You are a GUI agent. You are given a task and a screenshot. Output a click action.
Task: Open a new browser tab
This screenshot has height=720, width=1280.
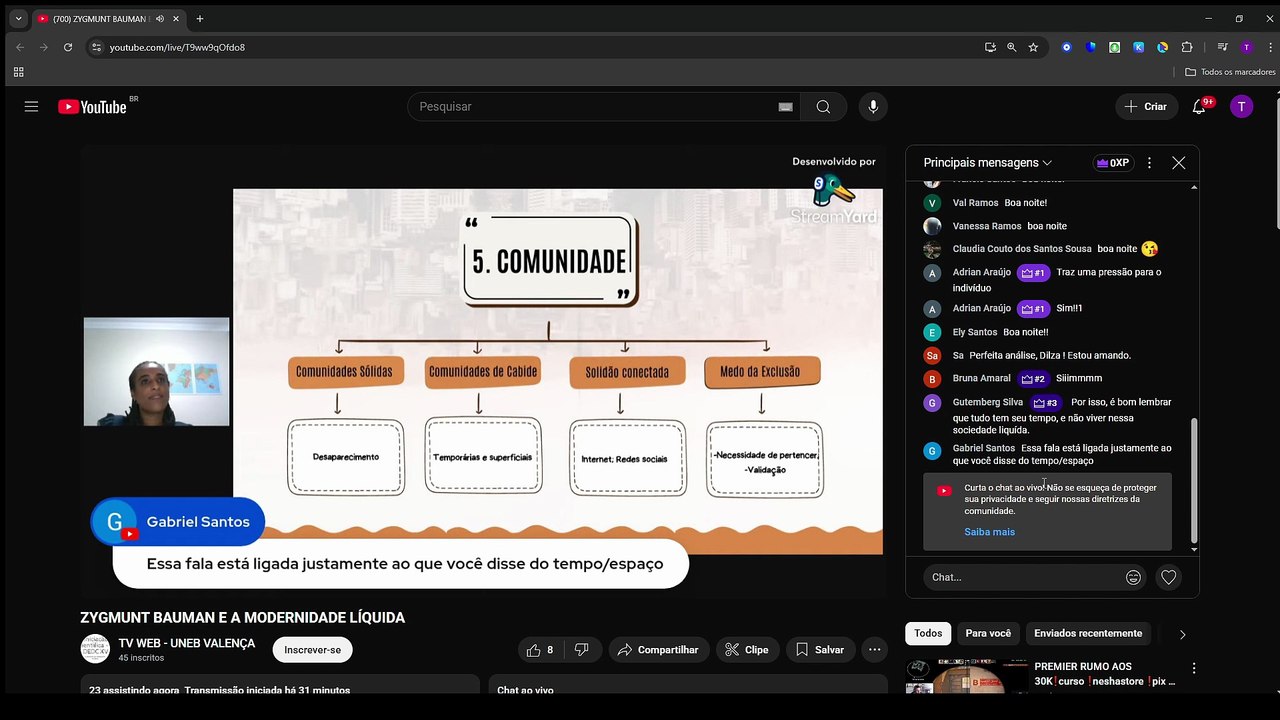point(200,19)
